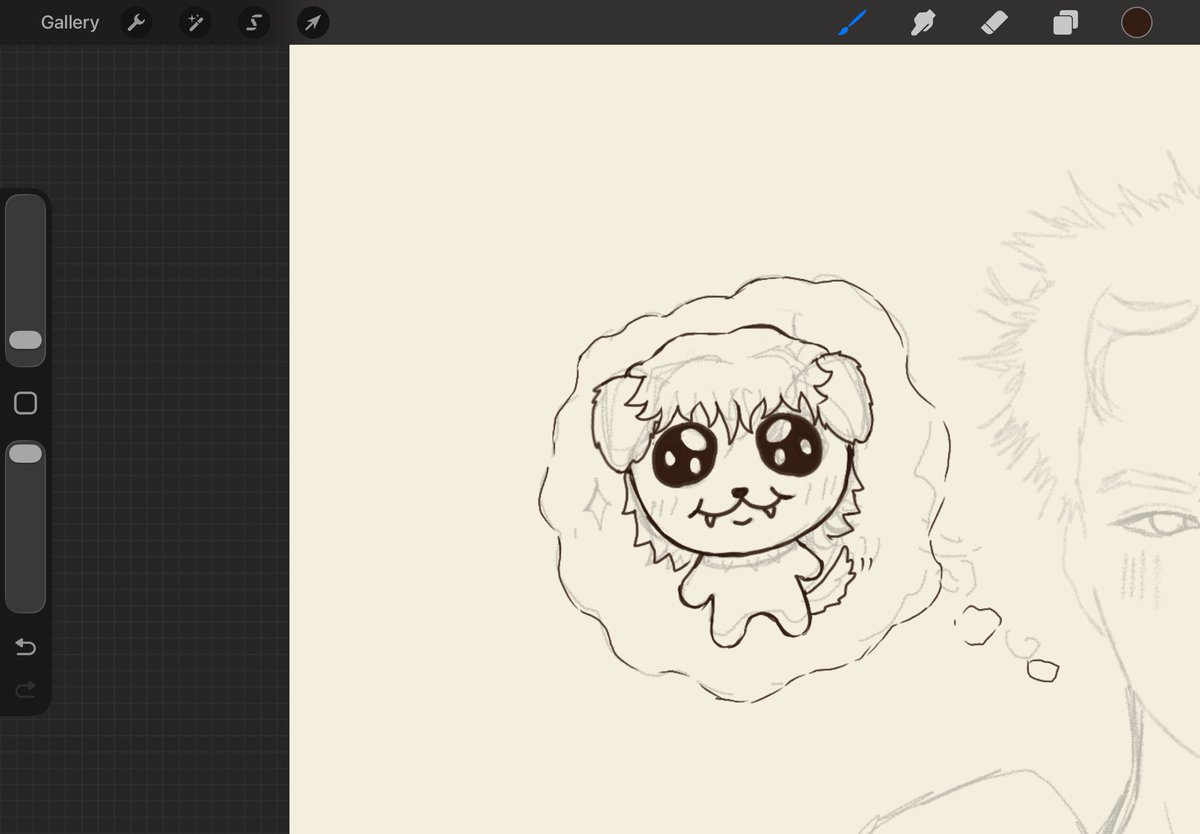The image size is (1200, 834).
Task: Open the Adjustments magic wand menu
Action: [x=195, y=22]
